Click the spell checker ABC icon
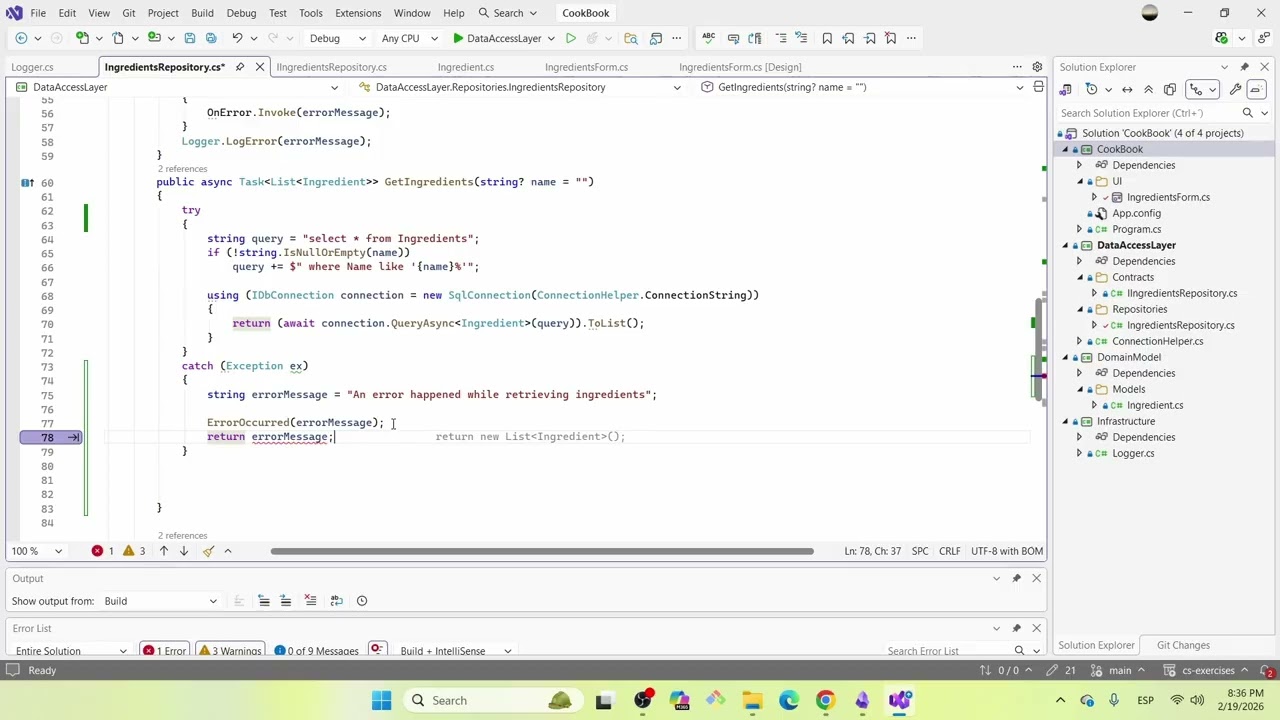Image resolution: width=1280 pixels, height=720 pixels. click(x=708, y=38)
